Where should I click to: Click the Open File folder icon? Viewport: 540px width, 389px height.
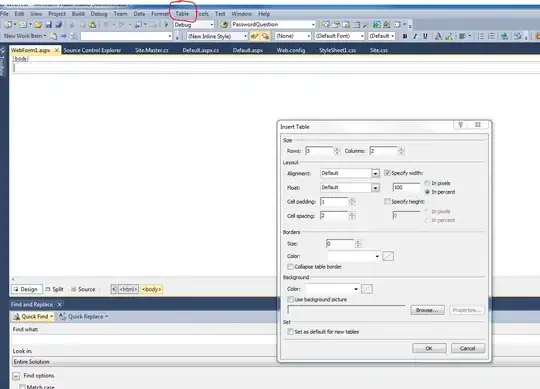pos(38,24)
